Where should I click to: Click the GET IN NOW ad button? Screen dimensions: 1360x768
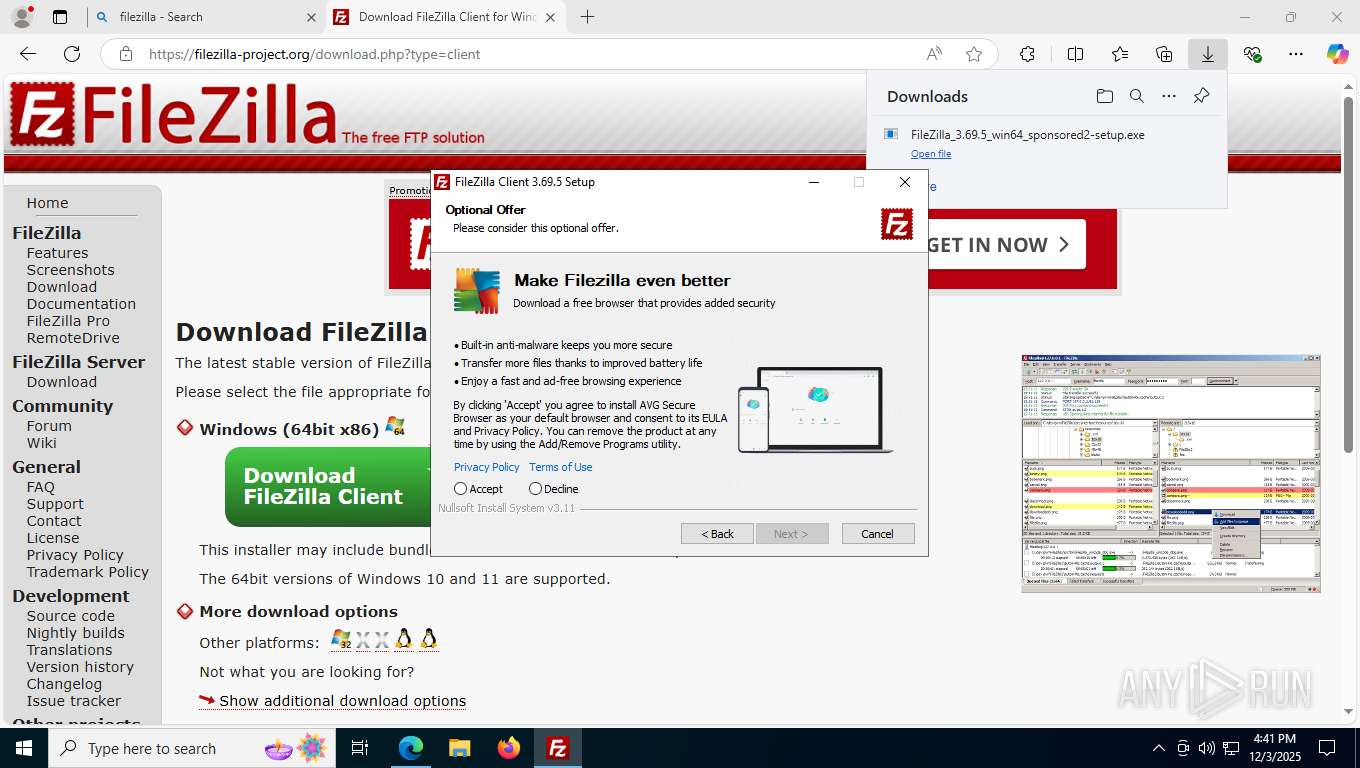coord(1006,245)
